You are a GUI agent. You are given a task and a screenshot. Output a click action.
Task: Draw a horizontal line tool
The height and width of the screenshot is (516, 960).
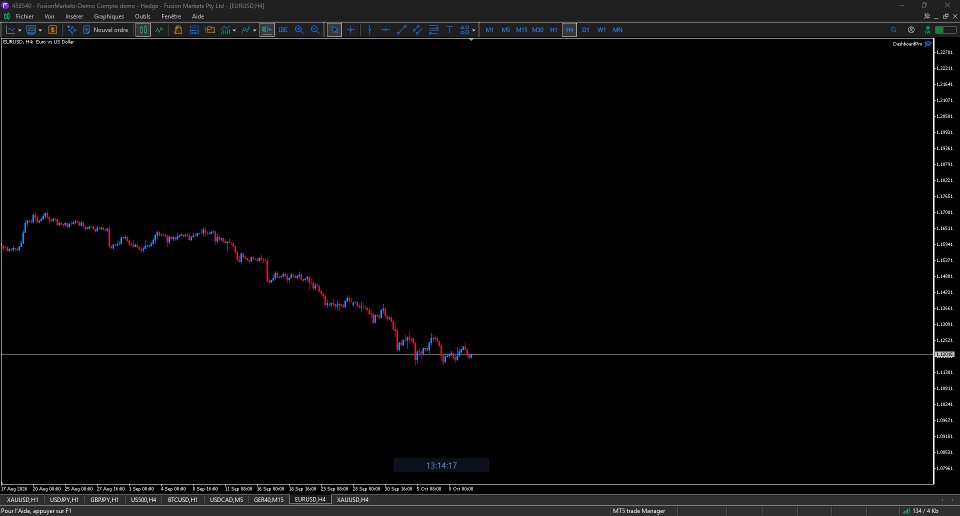point(386,29)
